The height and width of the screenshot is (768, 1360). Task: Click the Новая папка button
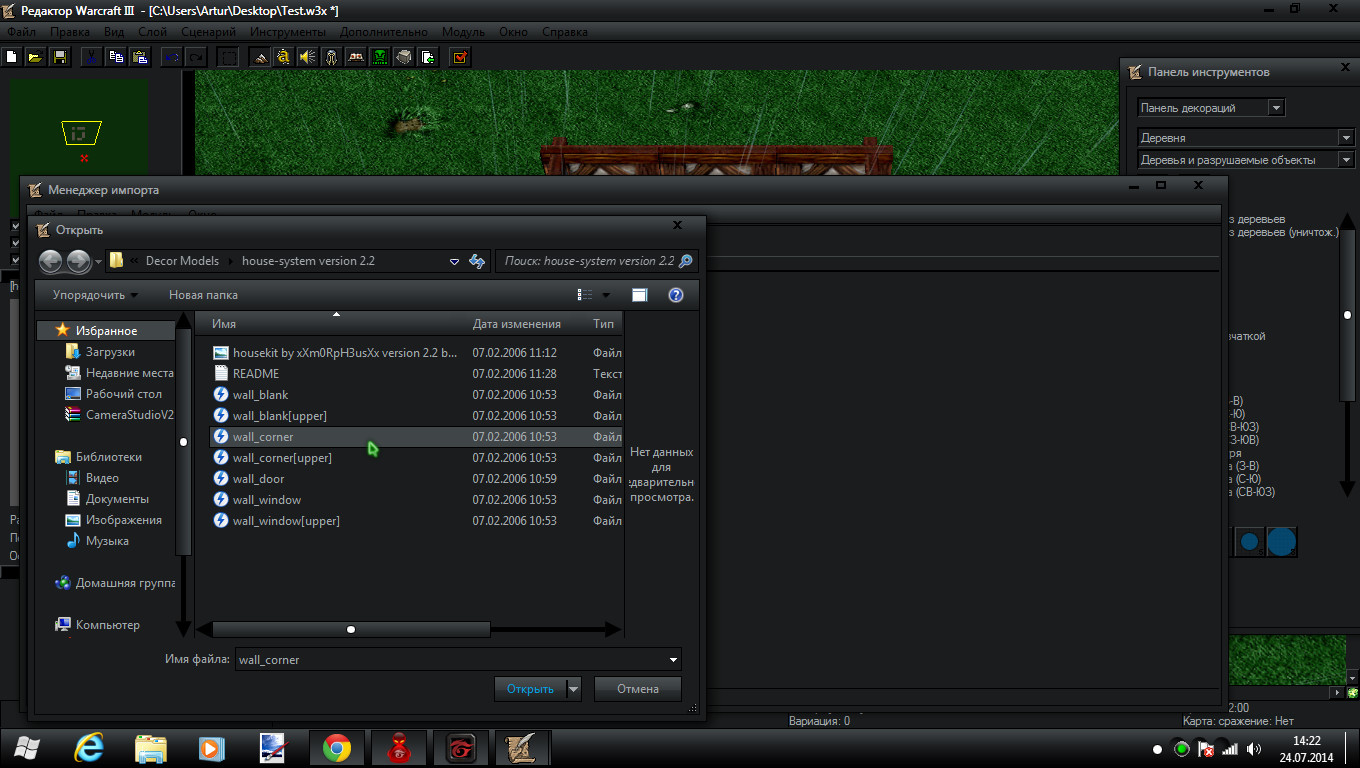click(203, 295)
